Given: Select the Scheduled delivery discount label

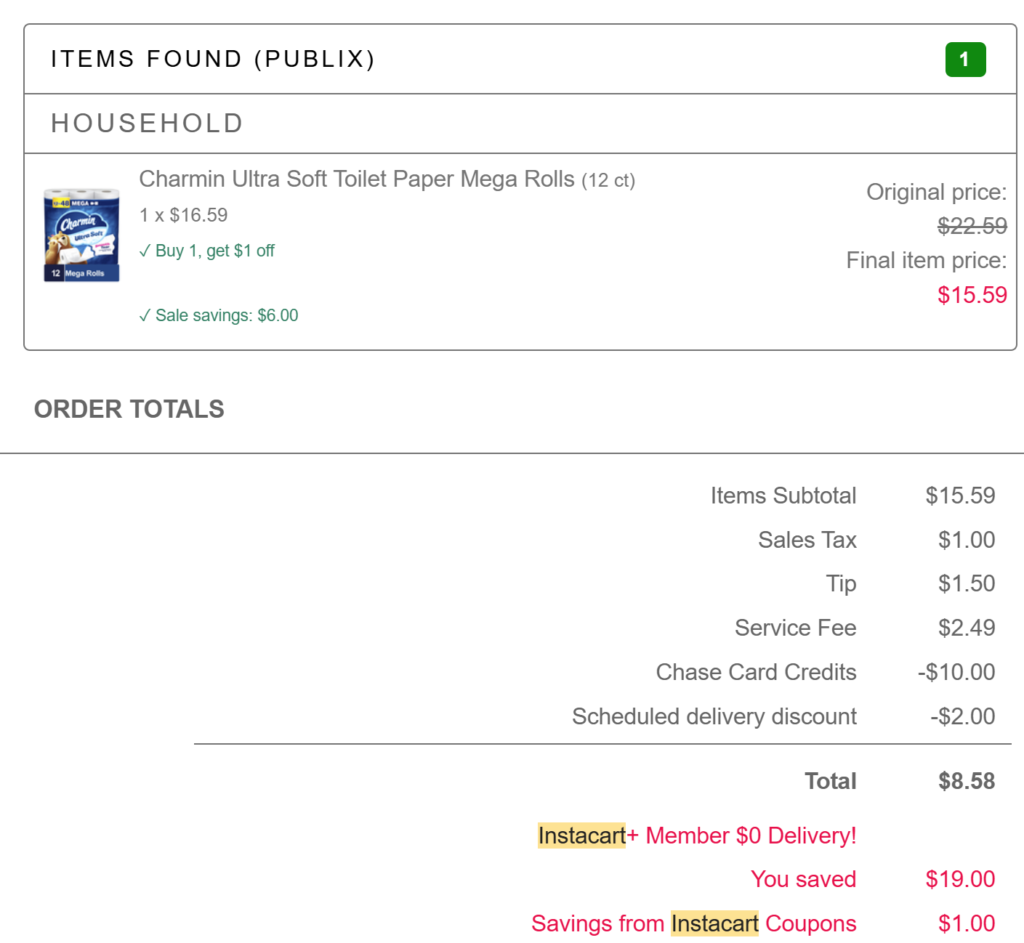Looking at the screenshot, I should 714,716.
